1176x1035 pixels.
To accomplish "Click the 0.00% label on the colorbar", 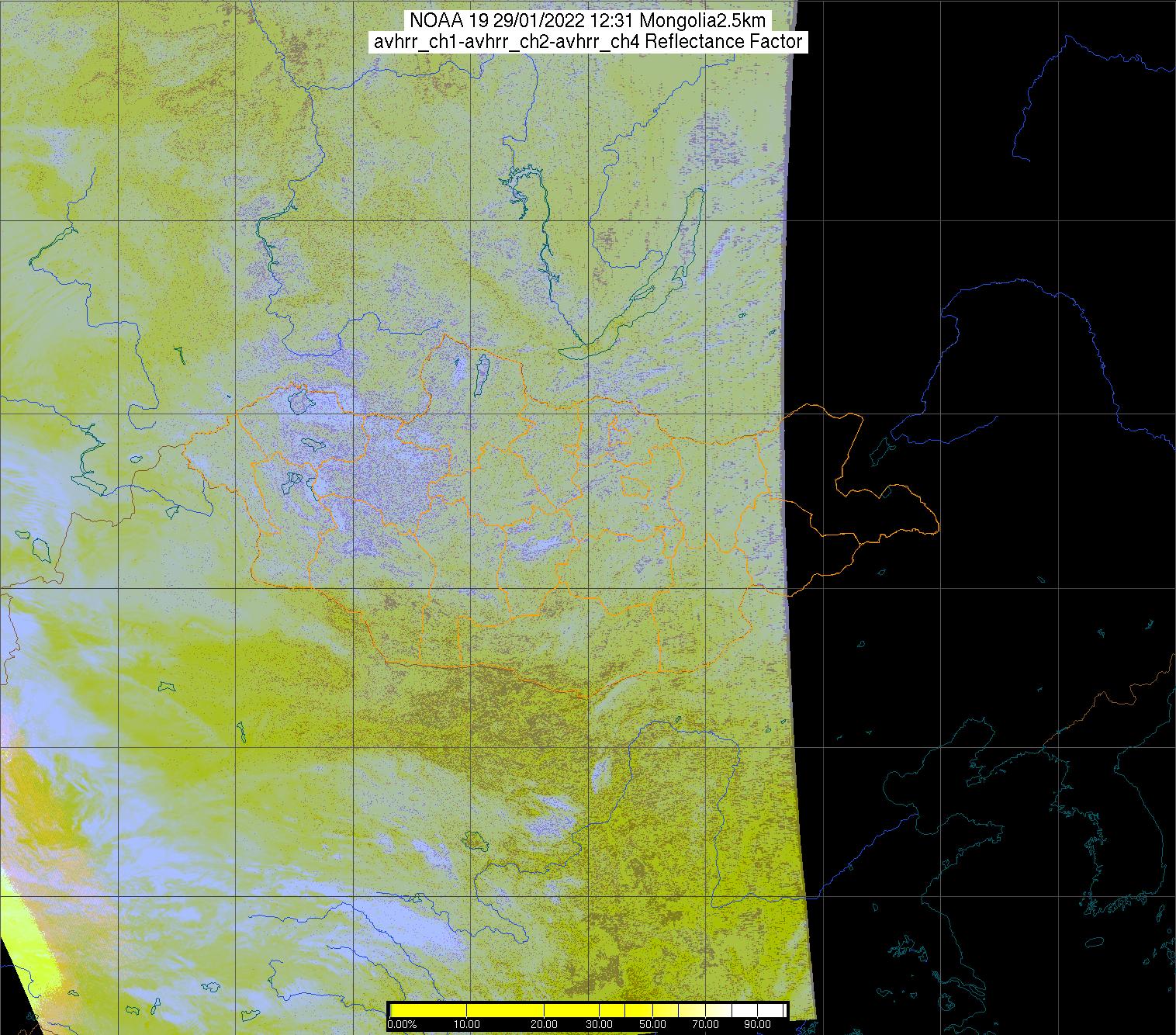I will click(x=402, y=1025).
